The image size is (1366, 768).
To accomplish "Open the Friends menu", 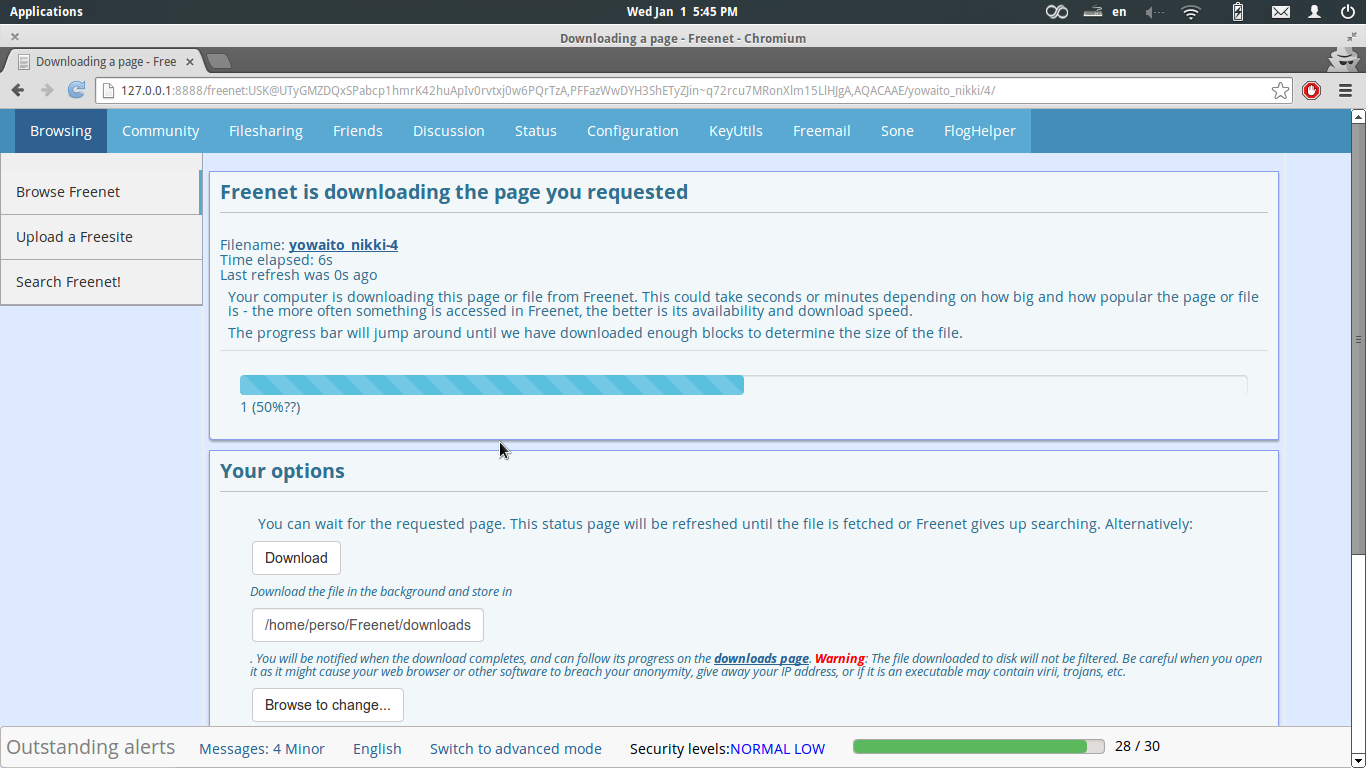I will pos(358,131).
